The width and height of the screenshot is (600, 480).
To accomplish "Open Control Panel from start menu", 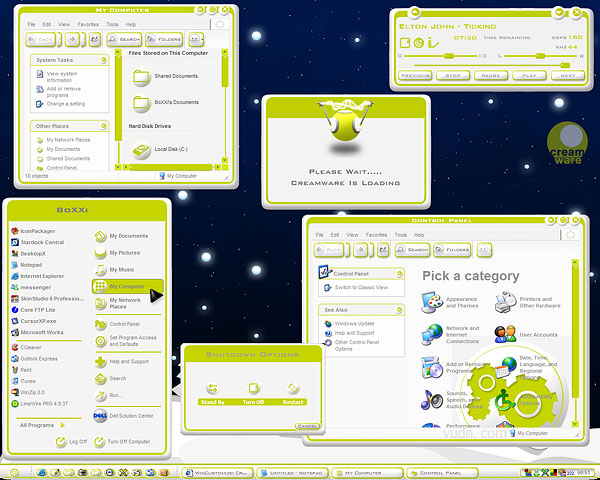I will point(117,324).
